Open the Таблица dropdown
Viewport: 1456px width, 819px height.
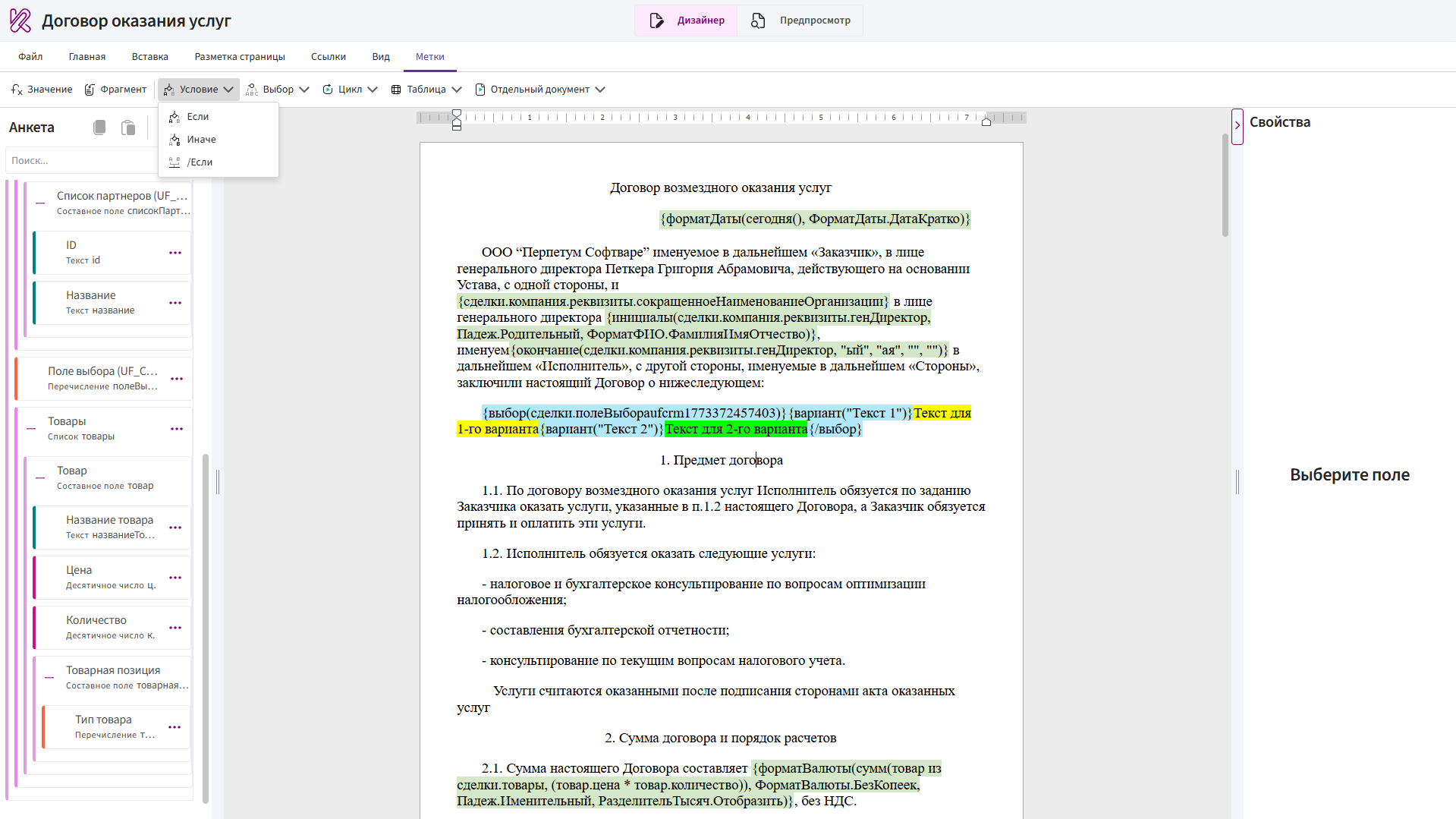point(426,90)
